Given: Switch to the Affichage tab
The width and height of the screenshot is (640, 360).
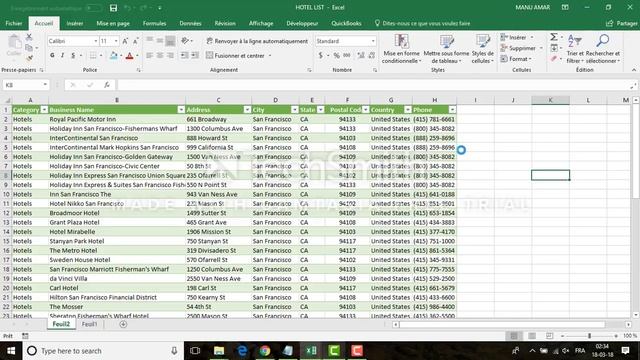Looking at the screenshot, I should 261,24.
